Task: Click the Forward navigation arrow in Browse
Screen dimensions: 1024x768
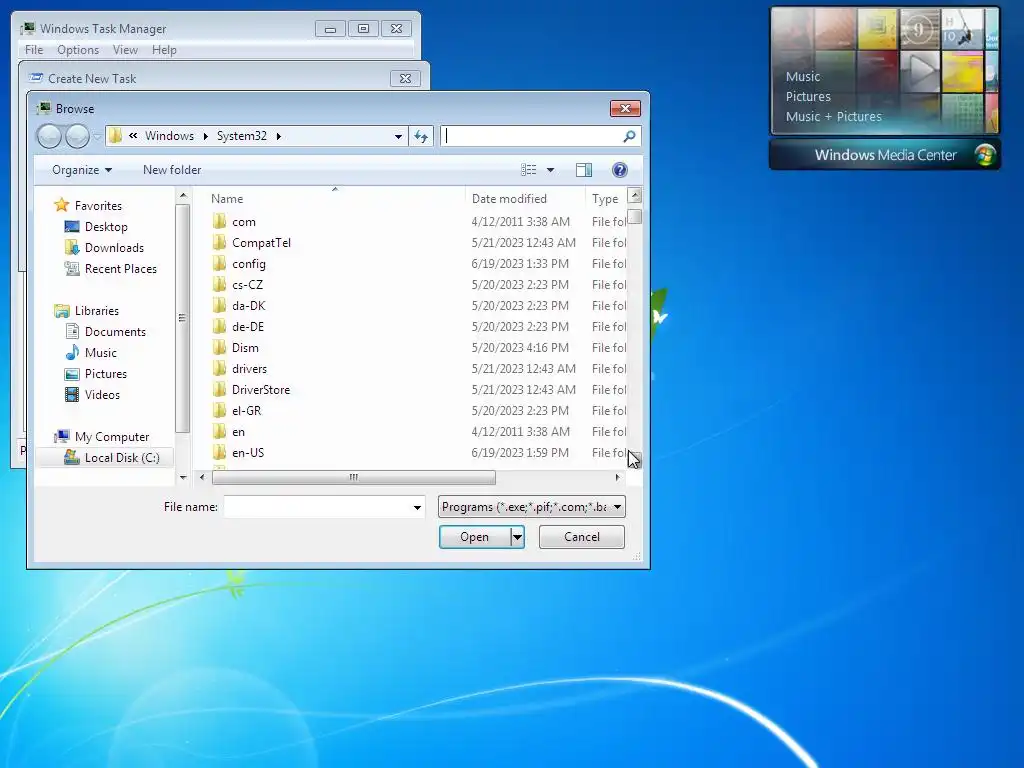Action: point(77,136)
